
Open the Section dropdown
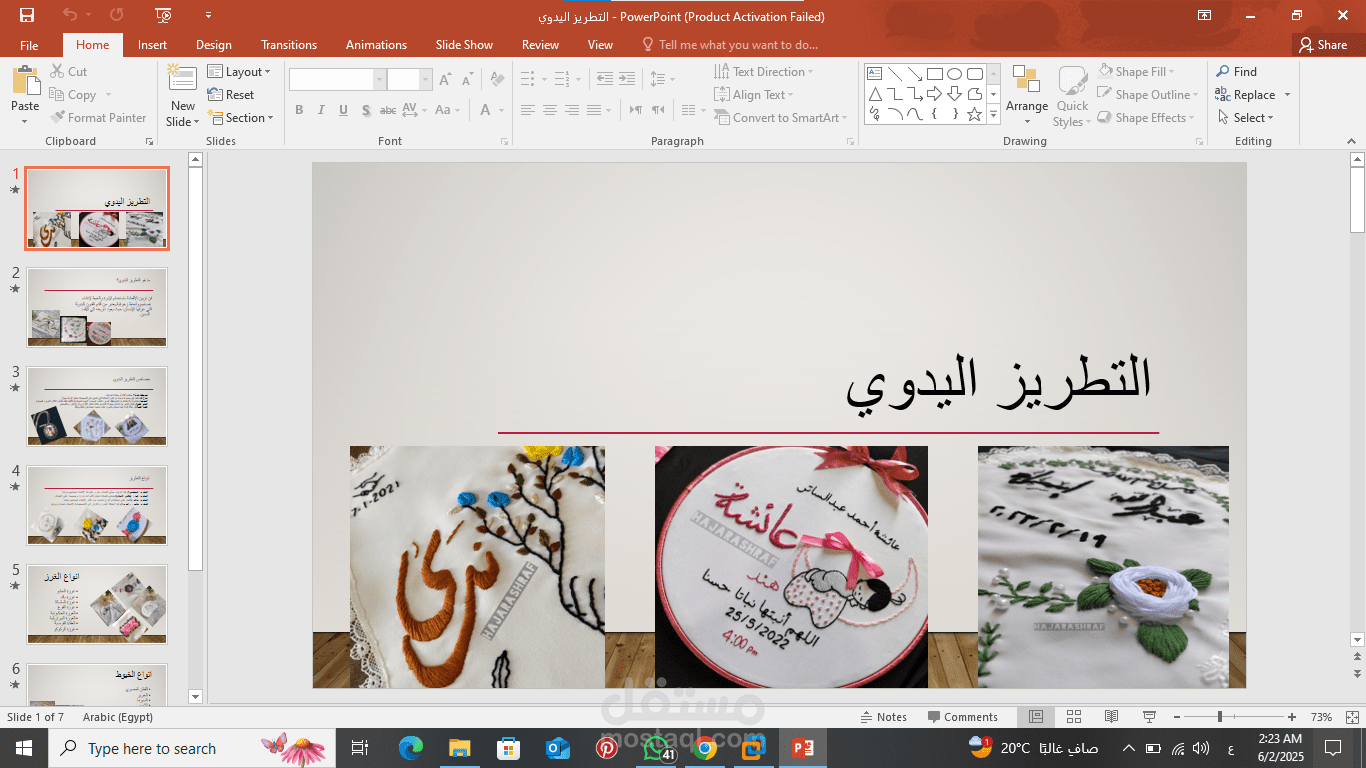click(241, 118)
